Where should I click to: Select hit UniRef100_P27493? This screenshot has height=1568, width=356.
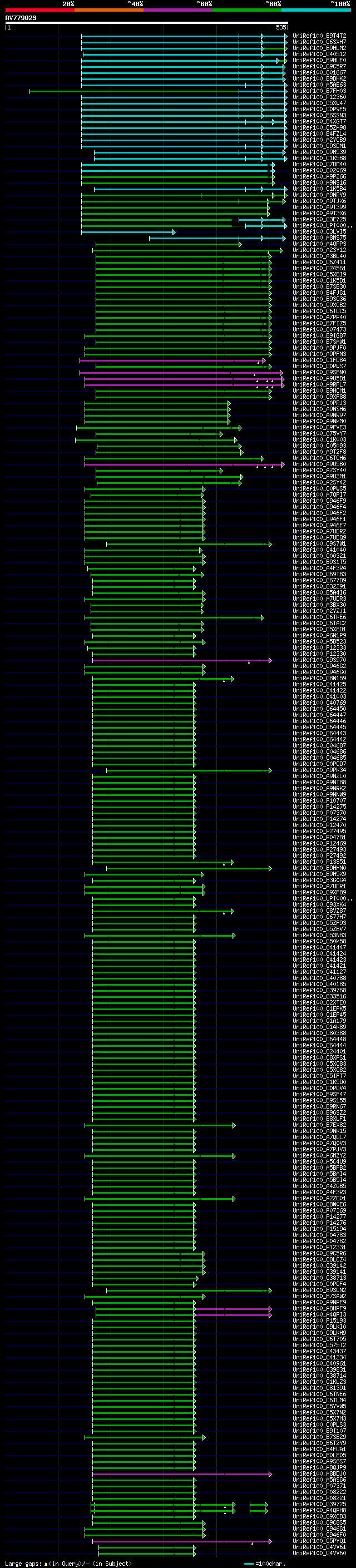click(x=319, y=849)
